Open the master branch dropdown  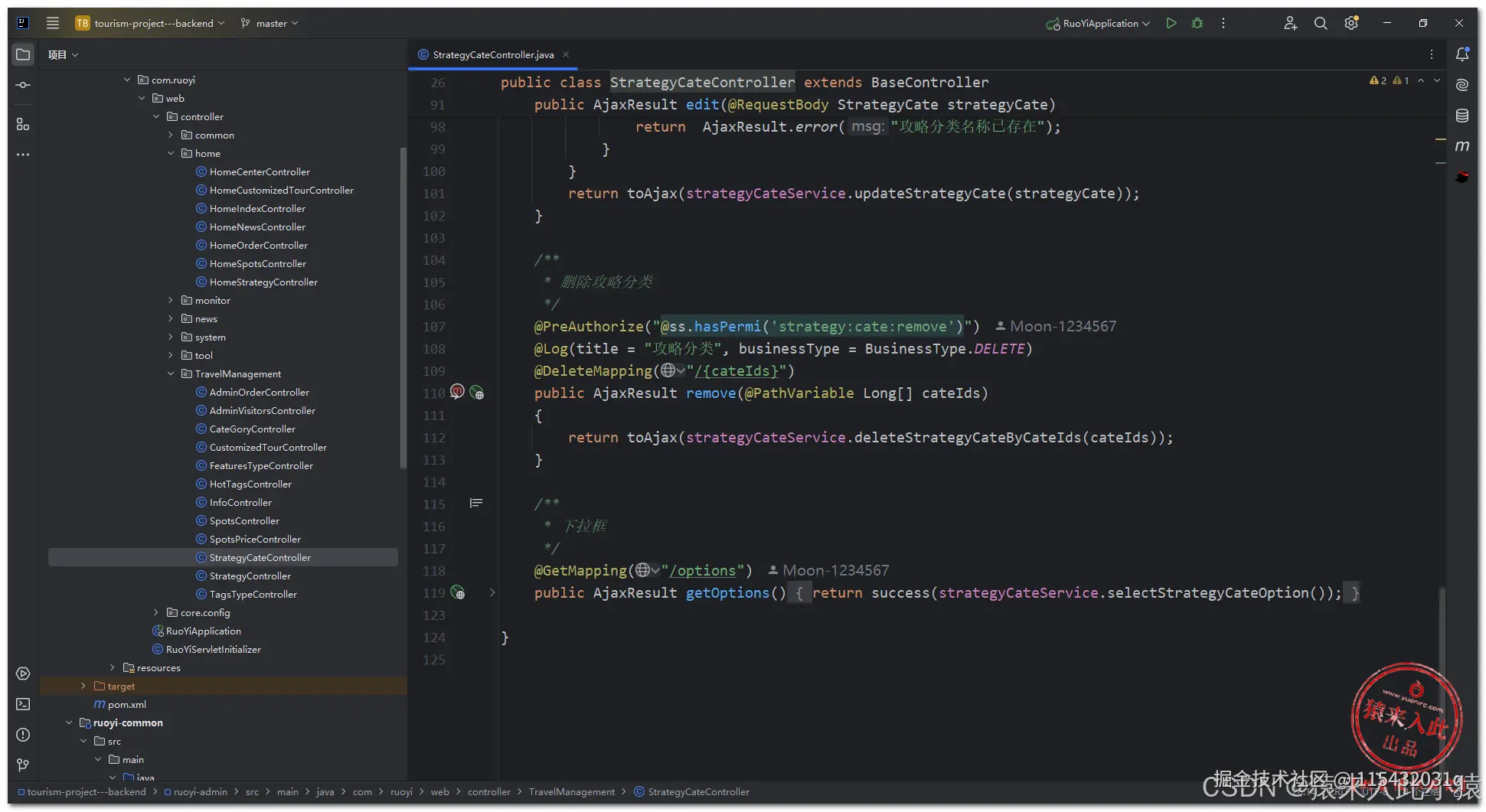pyautogui.click(x=270, y=23)
